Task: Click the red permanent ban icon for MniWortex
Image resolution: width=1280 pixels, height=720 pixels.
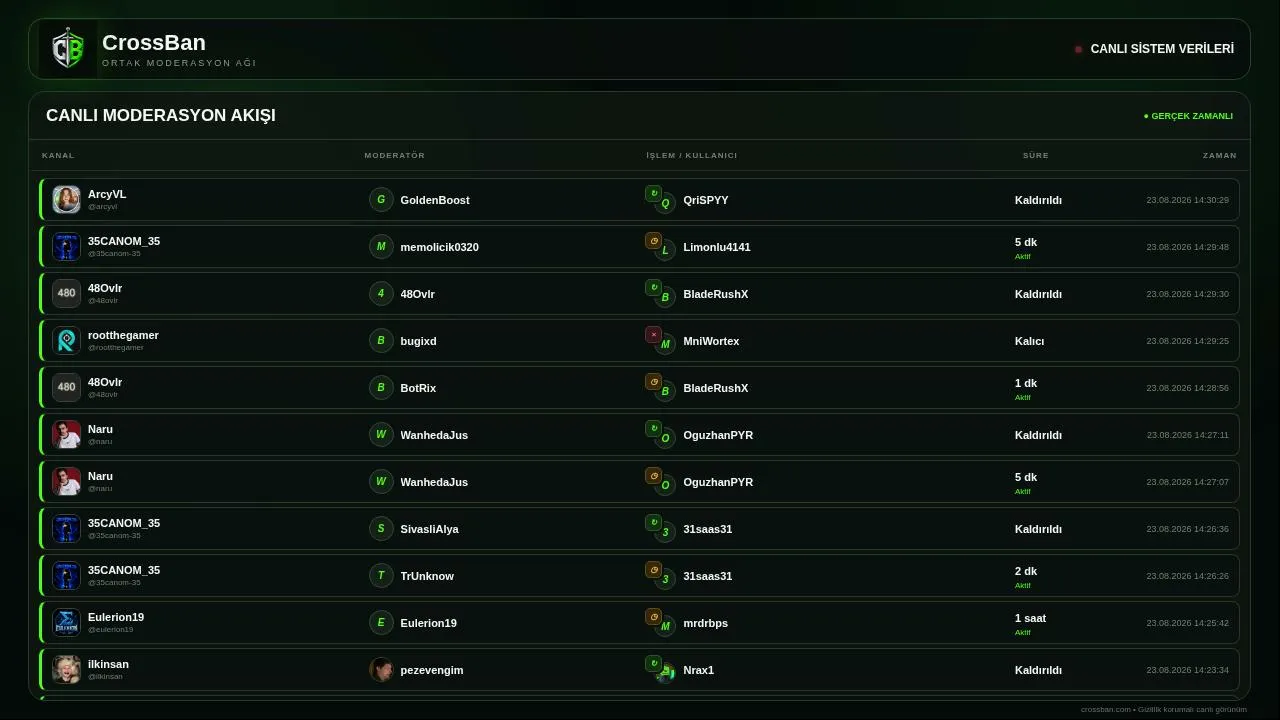Action: point(653,335)
